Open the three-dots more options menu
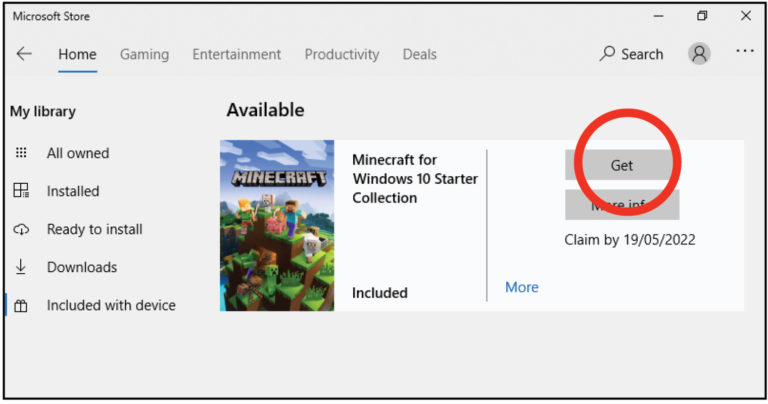 point(744,51)
